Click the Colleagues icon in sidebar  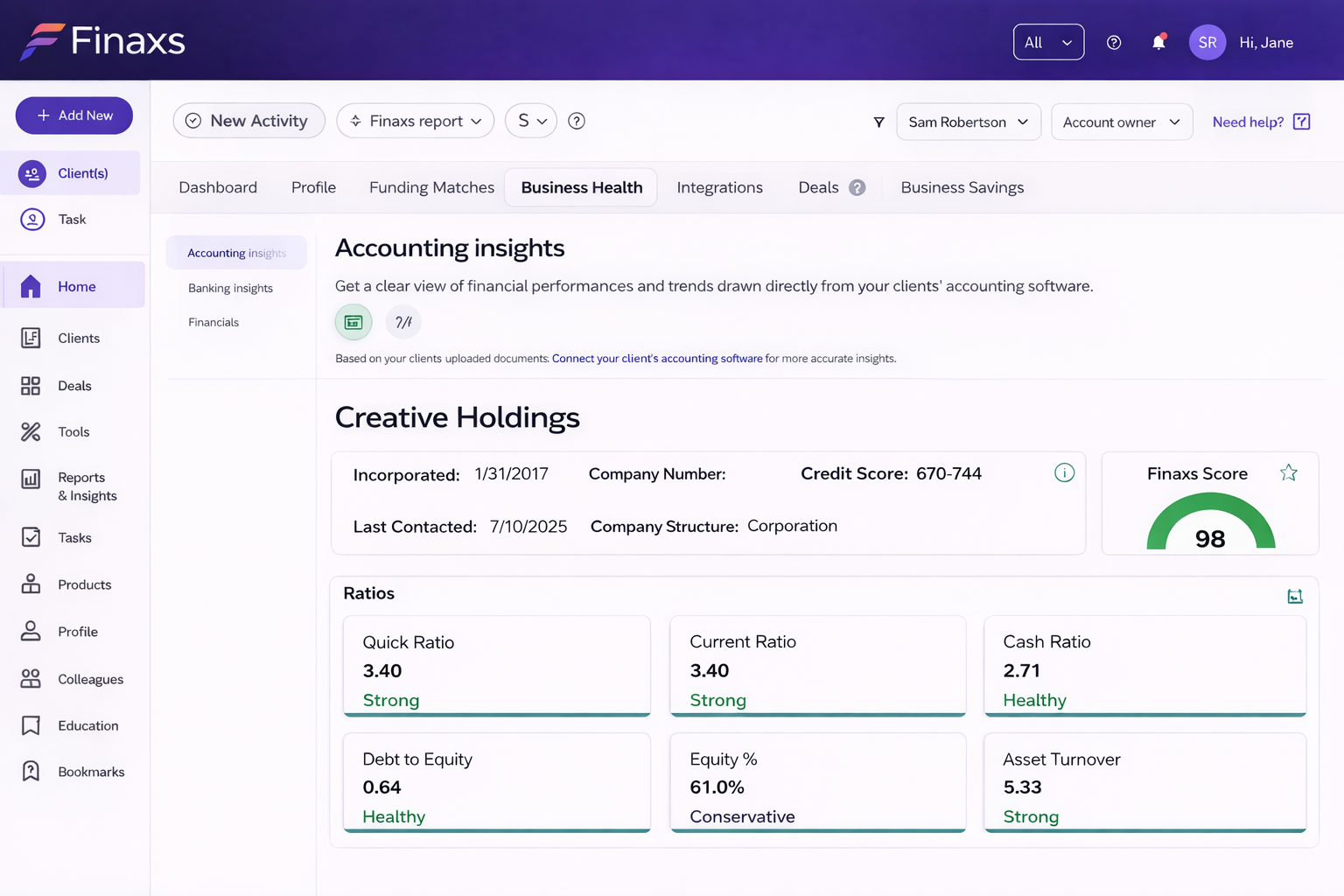[31, 679]
